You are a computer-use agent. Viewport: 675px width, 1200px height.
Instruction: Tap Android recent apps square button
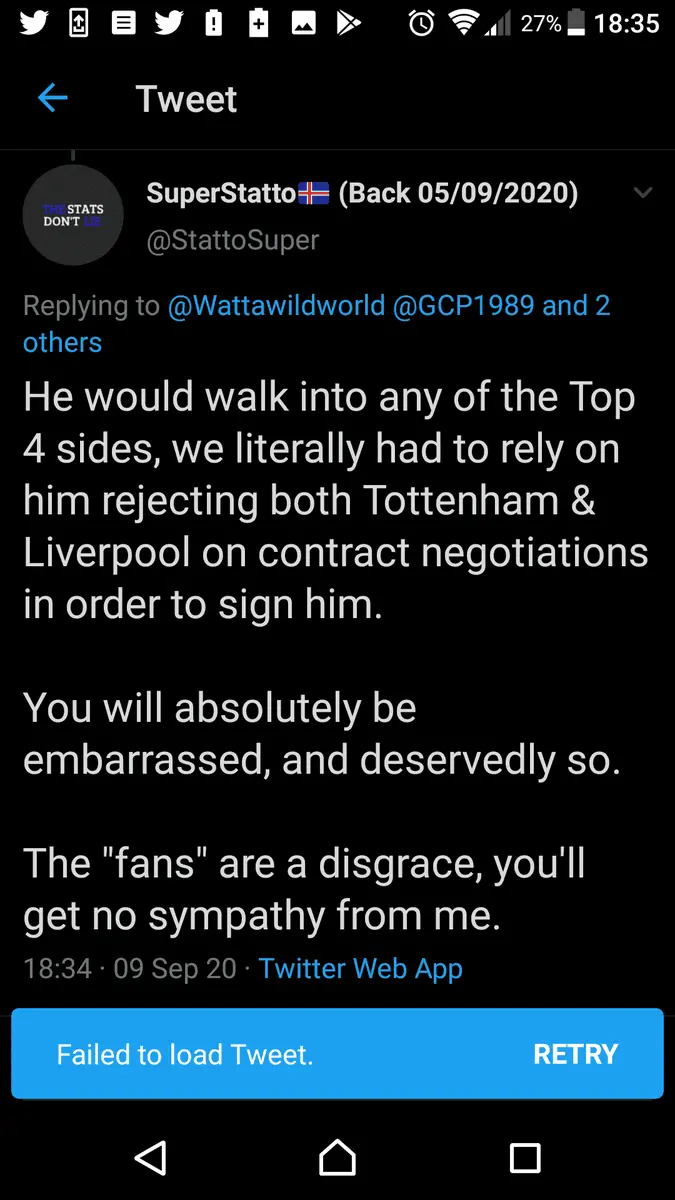pos(525,1157)
